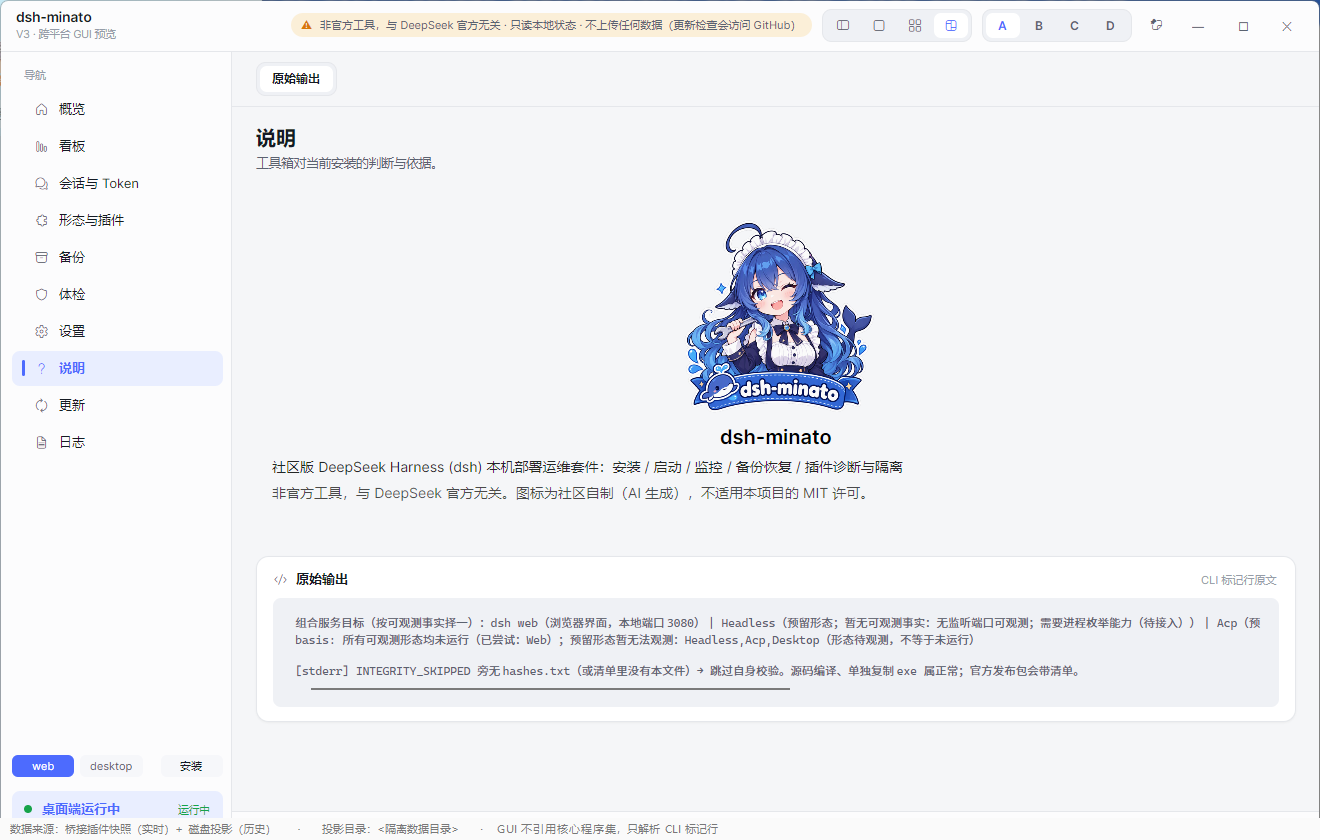Go to 日志 in navigation

(117, 442)
